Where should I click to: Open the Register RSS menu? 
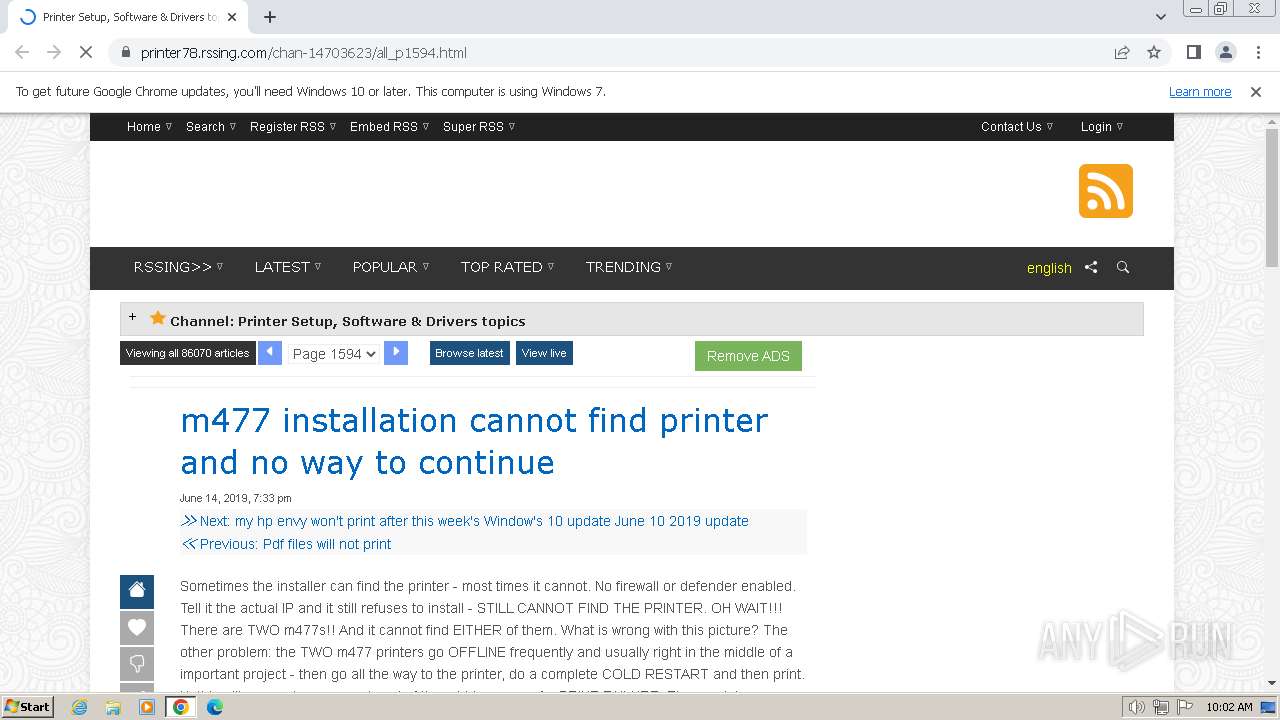pos(293,126)
